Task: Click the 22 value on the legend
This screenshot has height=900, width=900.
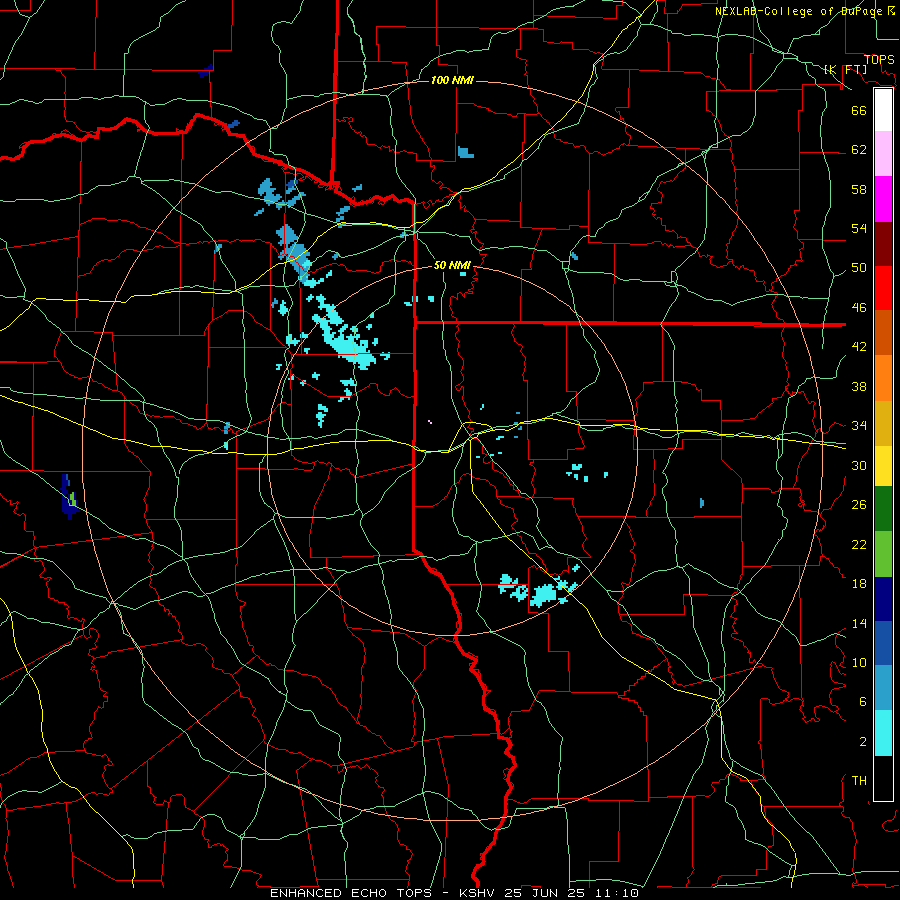Action: point(859,544)
